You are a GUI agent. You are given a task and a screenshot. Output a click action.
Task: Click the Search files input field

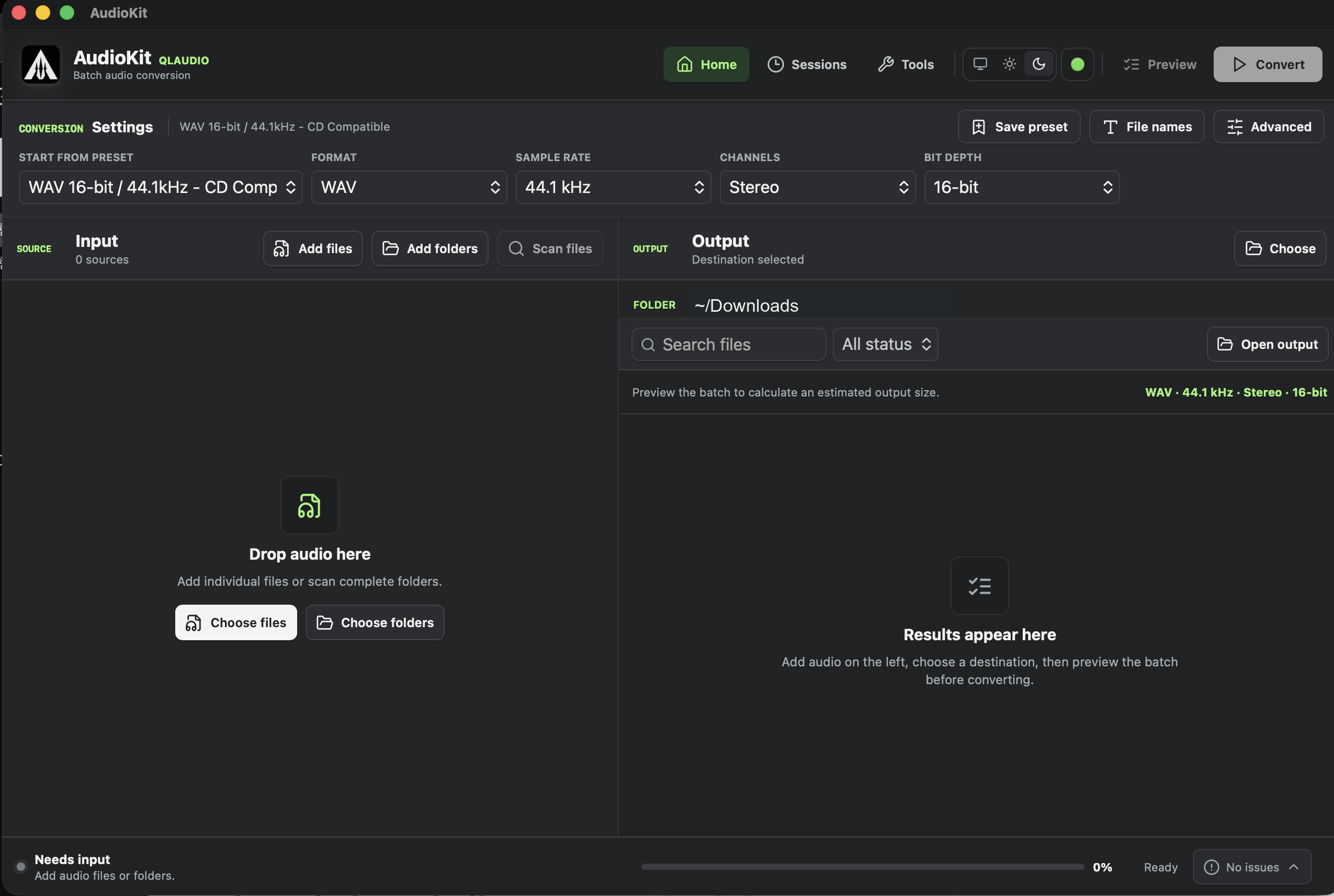click(729, 345)
